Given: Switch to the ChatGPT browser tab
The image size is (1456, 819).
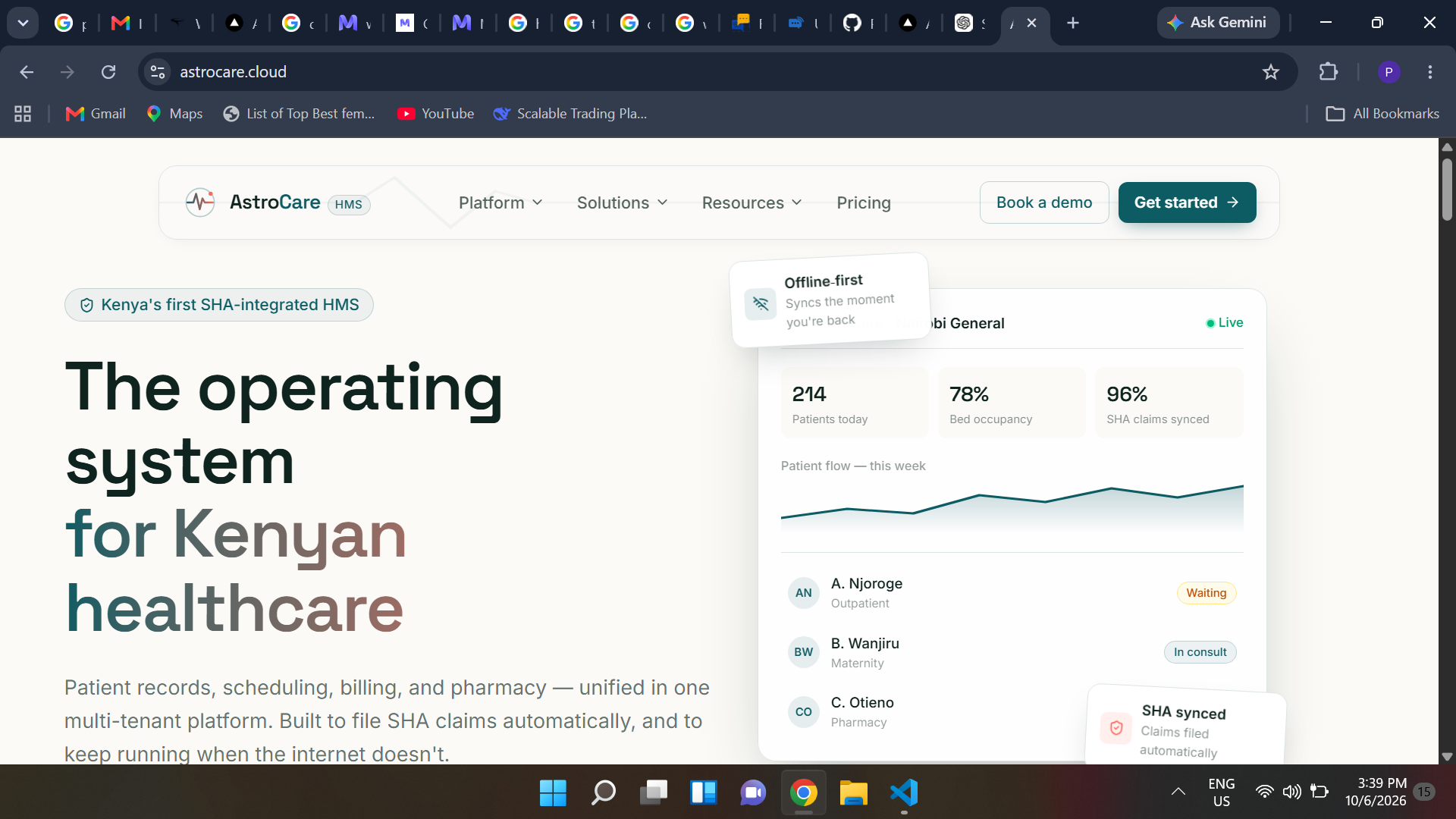Looking at the screenshot, I should pyautogui.click(x=970, y=23).
